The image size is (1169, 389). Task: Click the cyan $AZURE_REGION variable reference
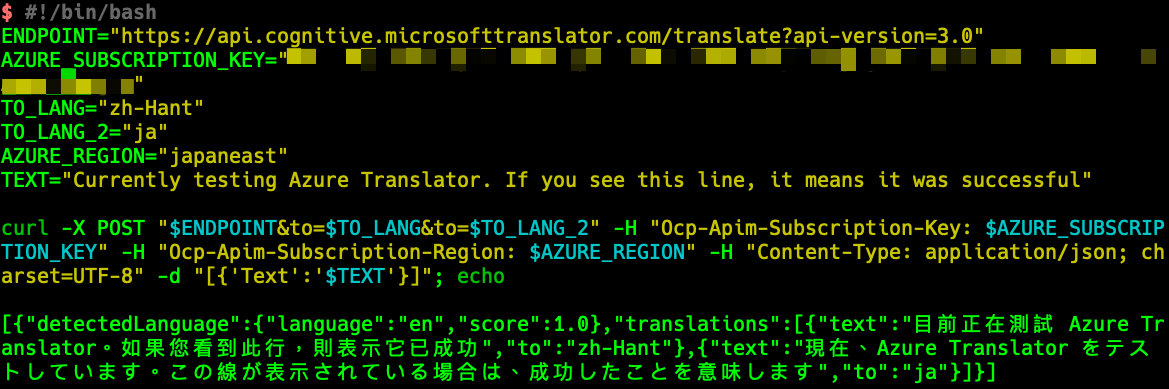click(608, 253)
